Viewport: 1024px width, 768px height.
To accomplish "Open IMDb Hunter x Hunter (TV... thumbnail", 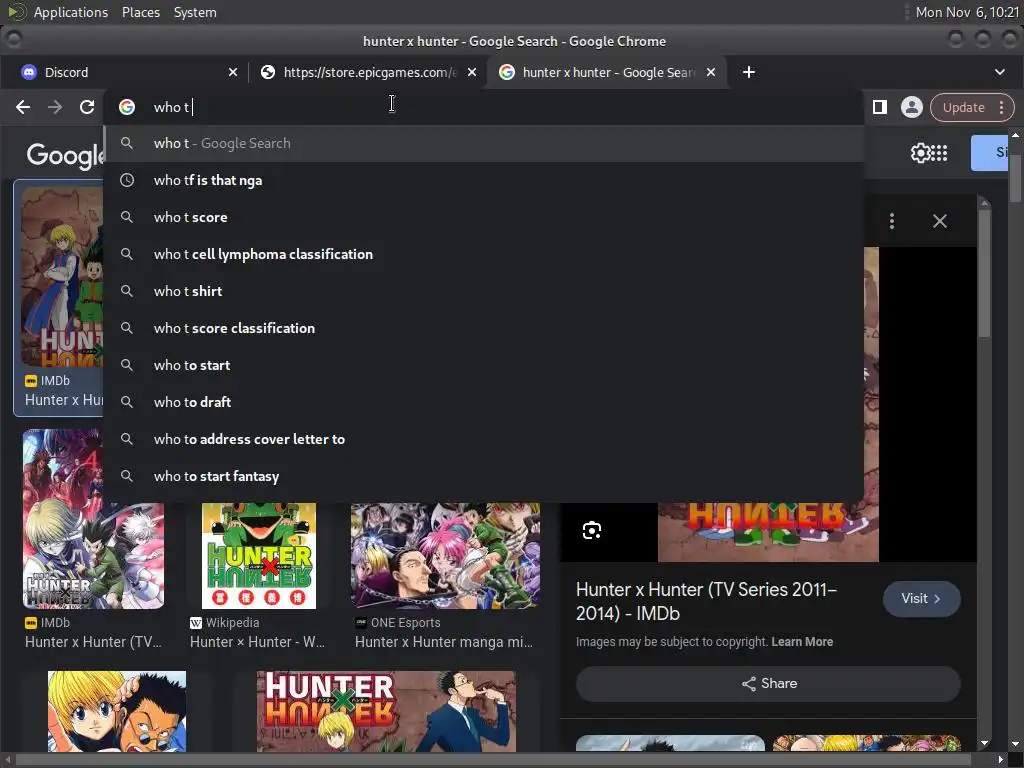I will coord(93,520).
